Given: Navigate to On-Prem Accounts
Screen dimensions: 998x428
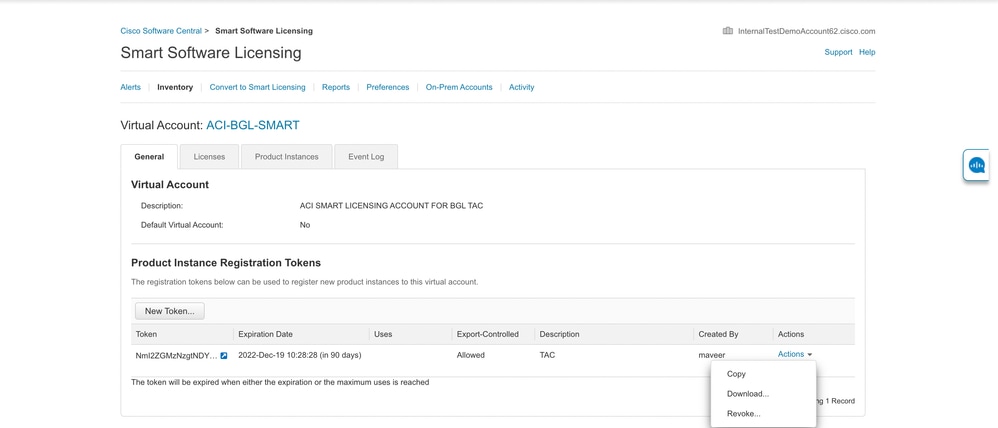Looking at the screenshot, I should [x=459, y=87].
